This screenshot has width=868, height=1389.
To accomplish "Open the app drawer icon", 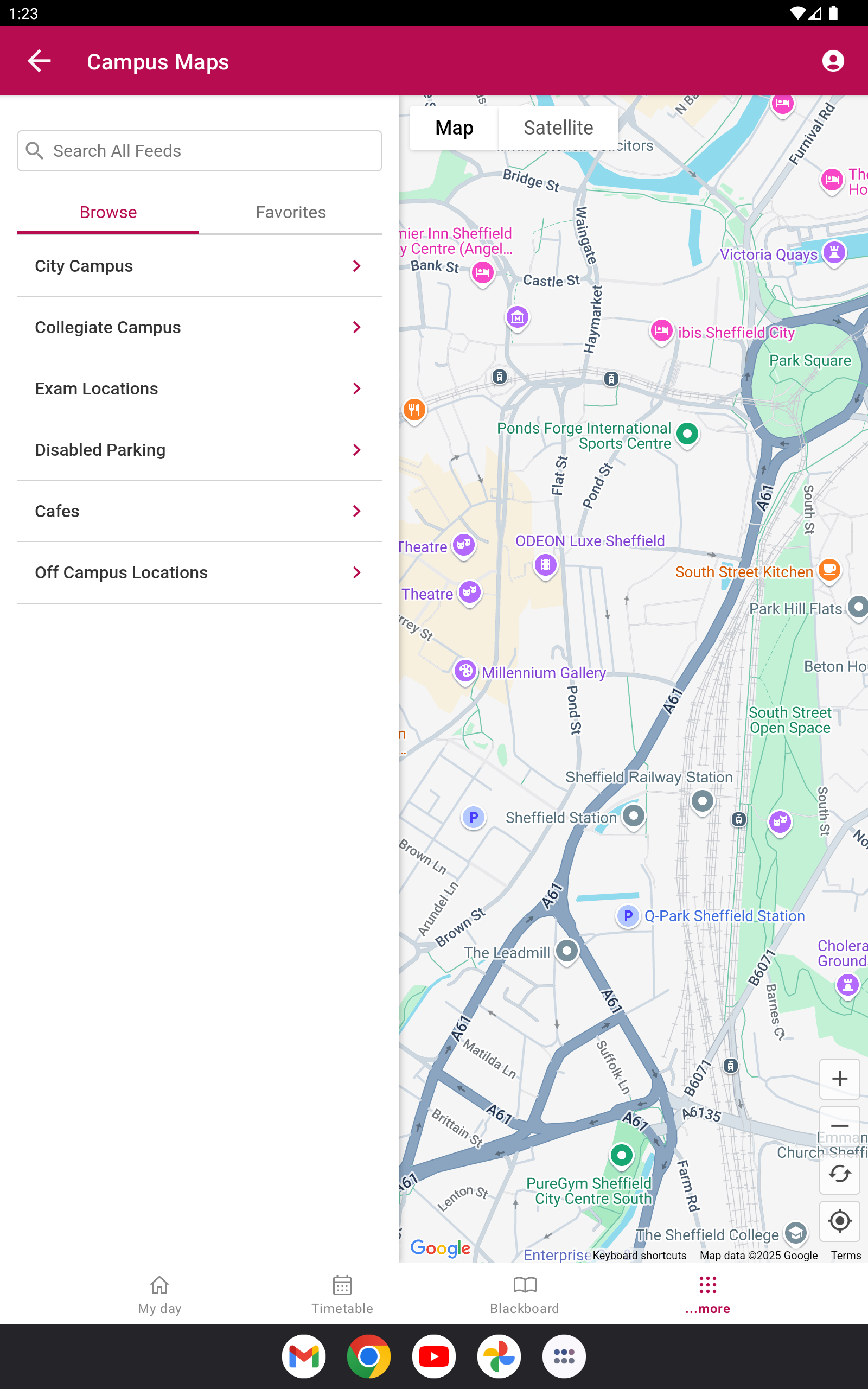I will coord(564,1356).
